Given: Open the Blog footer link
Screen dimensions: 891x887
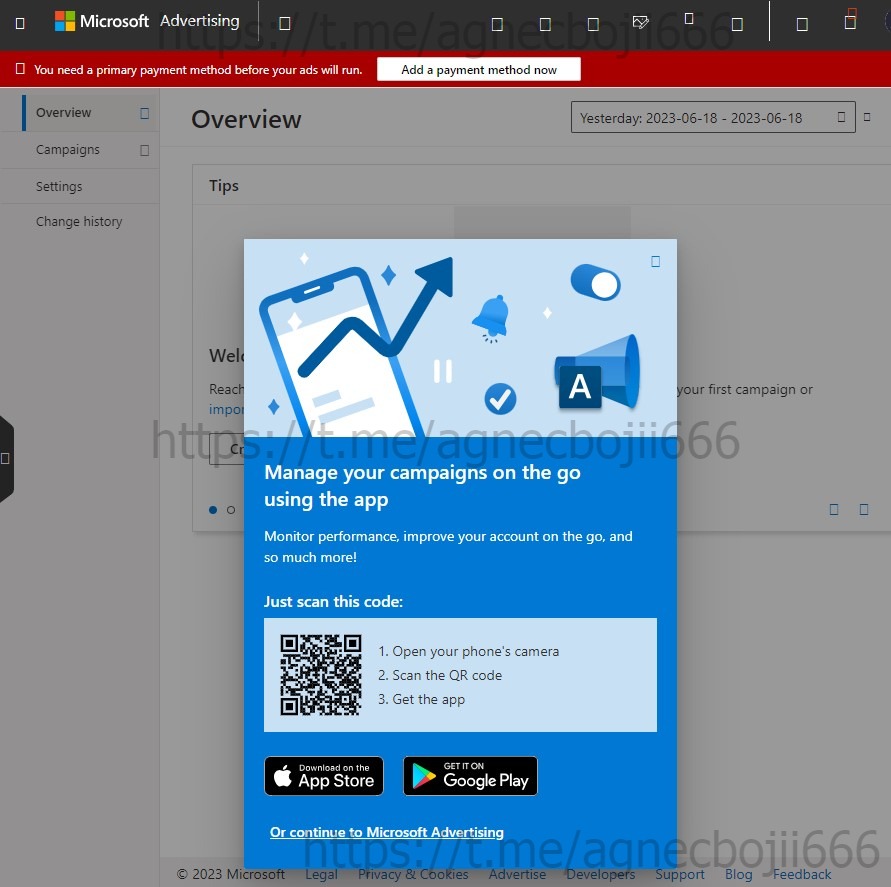Looking at the screenshot, I should [x=738, y=874].
